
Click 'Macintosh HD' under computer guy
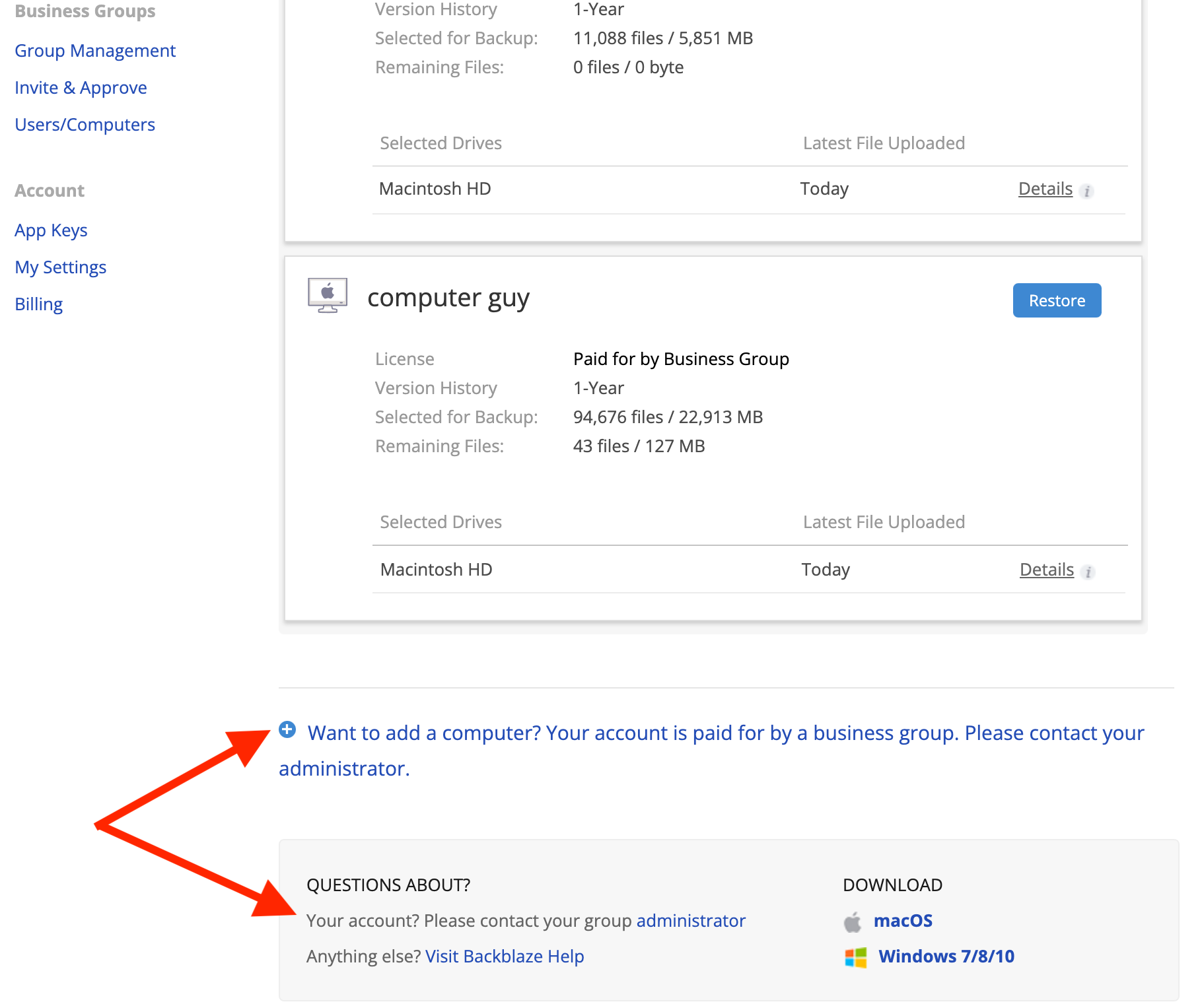tap(436, 569)
